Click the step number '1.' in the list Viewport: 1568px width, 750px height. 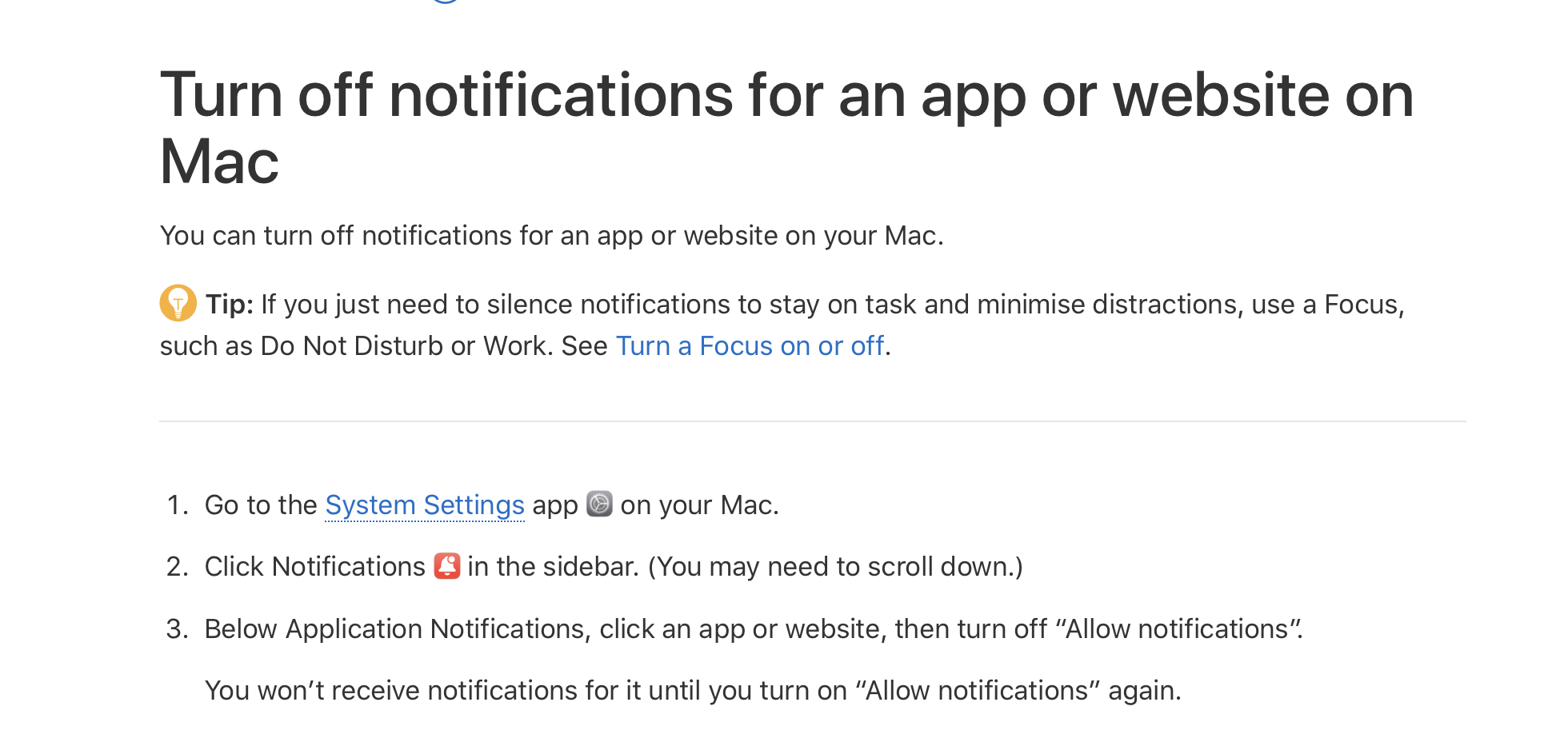177,505
